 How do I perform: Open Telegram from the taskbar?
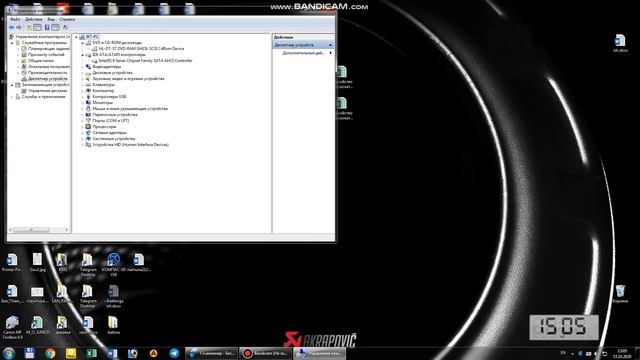[174, 353]
